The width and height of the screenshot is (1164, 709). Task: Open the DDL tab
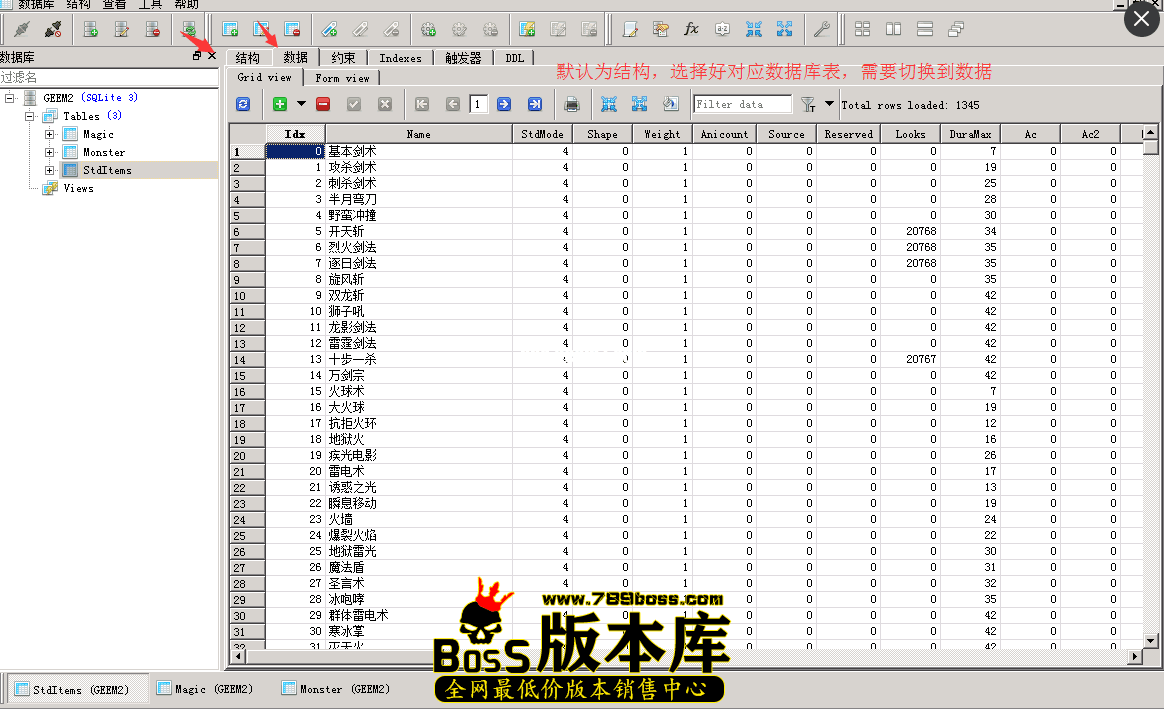pyautogui.click(x=514, y=58)
